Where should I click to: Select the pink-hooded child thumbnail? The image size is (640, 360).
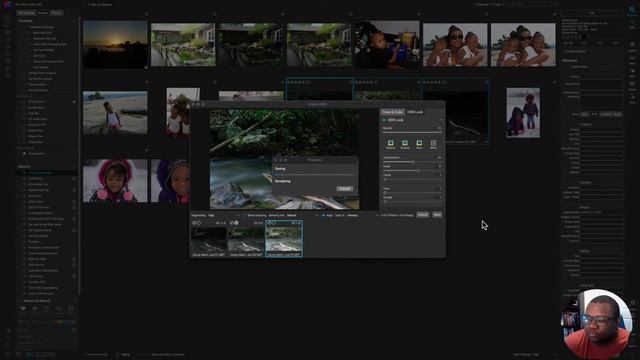click(x=115, y=181)
